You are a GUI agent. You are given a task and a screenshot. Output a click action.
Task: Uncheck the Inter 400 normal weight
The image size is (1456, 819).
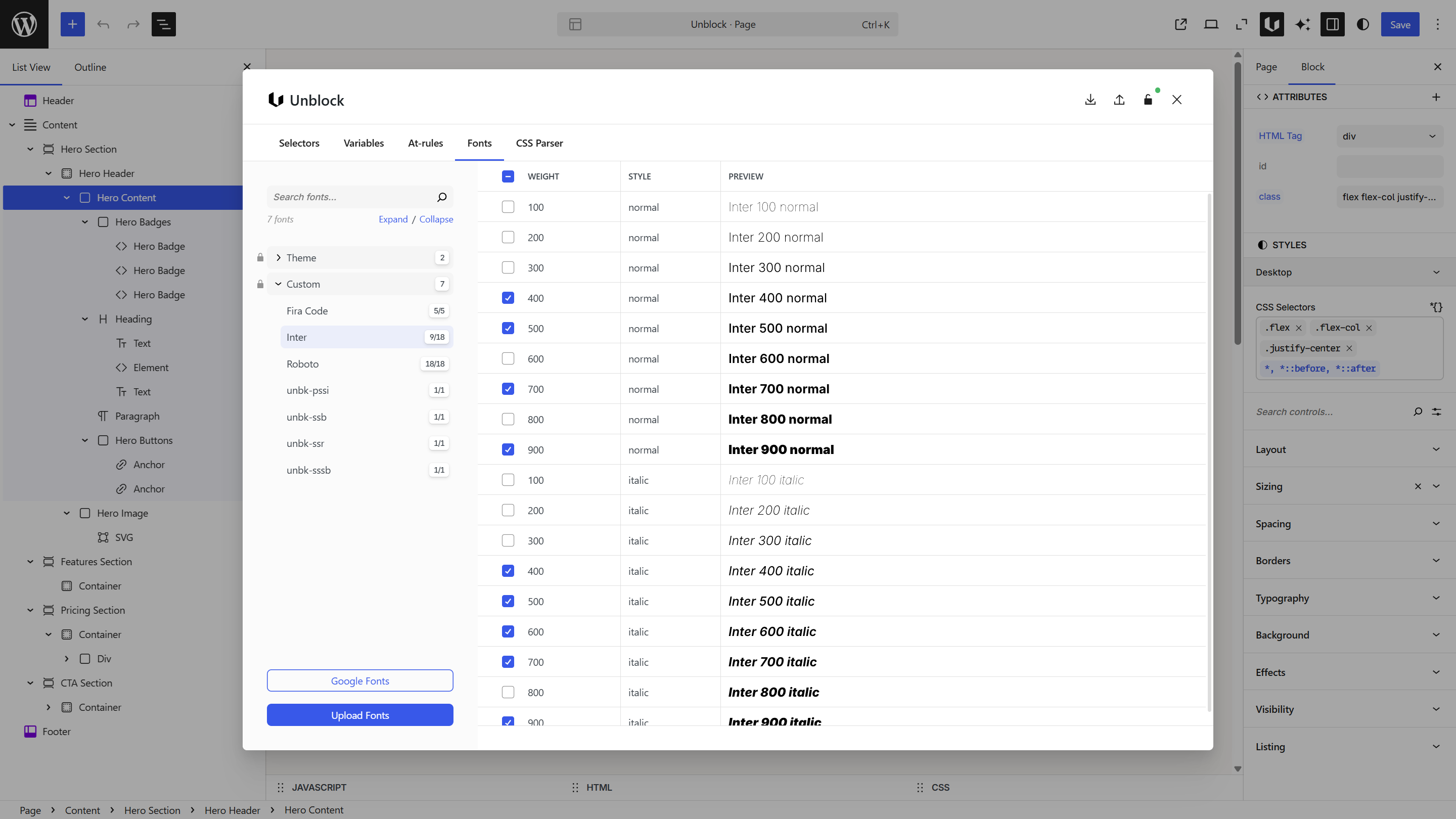pyautogui.click(x=508, y=298)
